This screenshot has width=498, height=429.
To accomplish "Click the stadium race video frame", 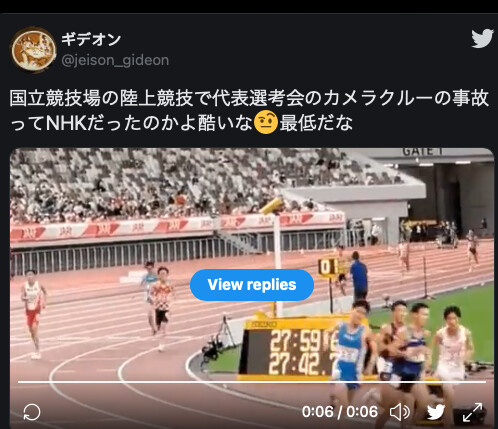I will coord(252,288).
